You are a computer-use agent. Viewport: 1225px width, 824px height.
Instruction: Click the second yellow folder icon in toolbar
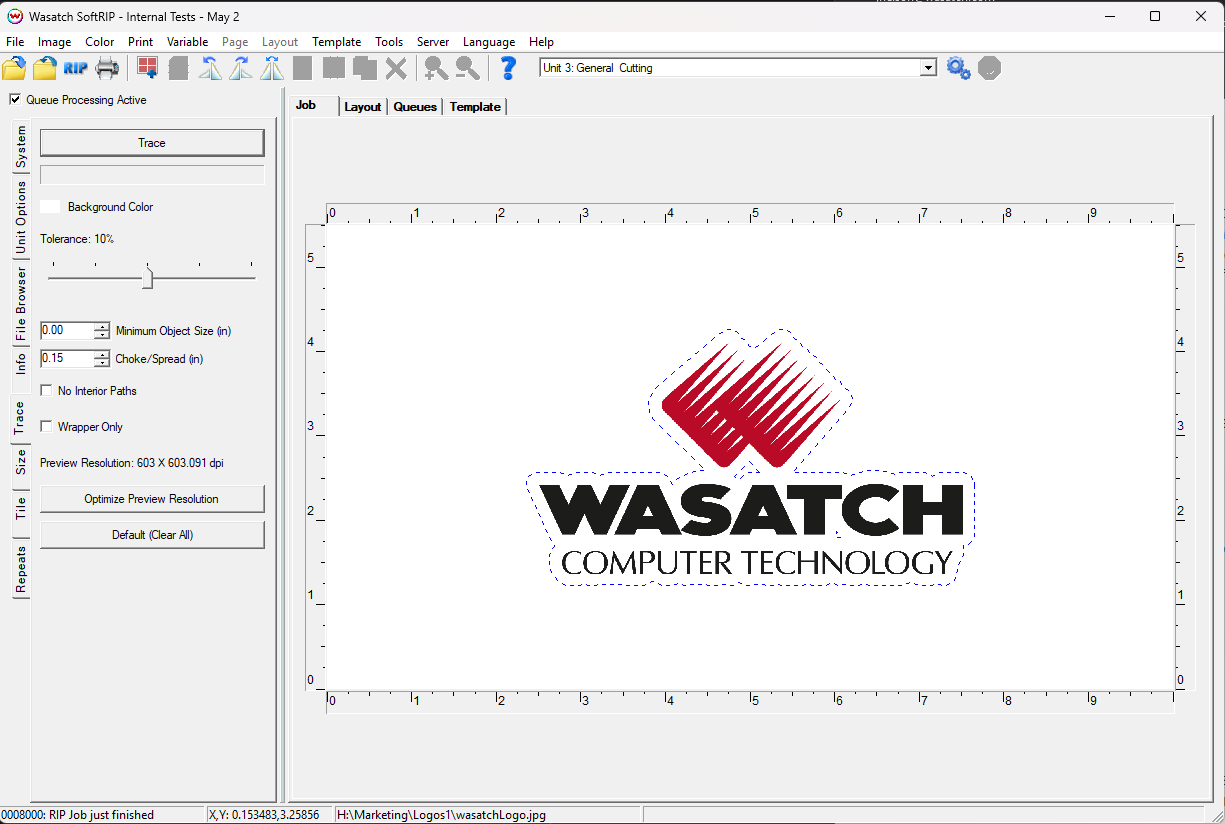[45, 68]
